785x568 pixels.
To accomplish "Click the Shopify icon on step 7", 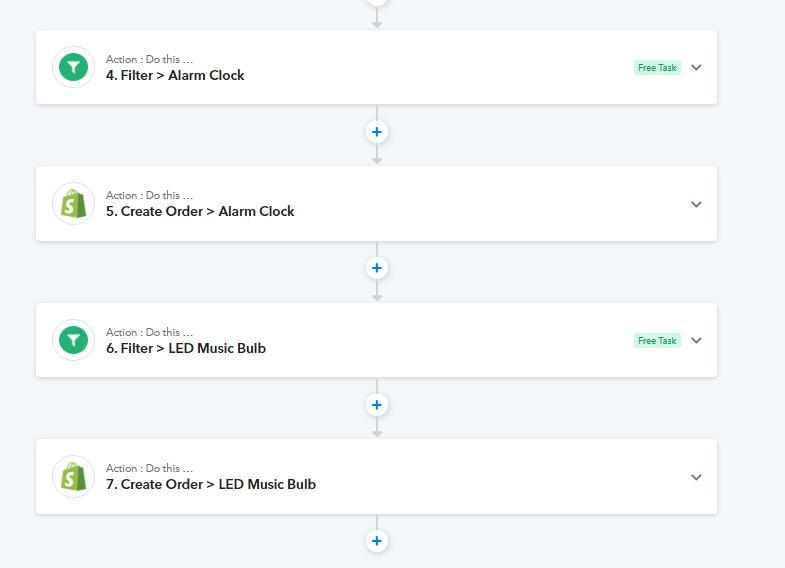I will [x=73, y=477].
